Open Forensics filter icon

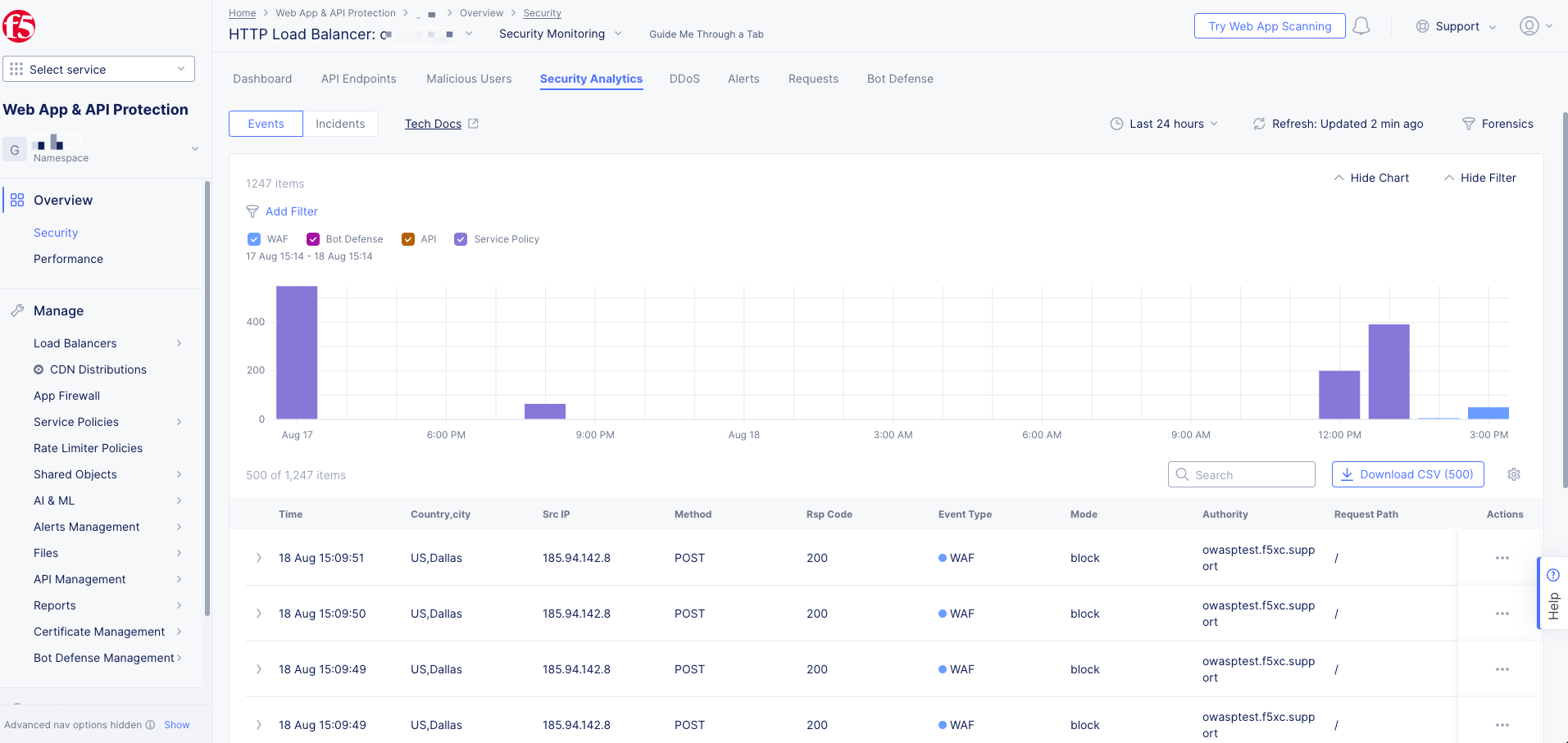(1469, 124)
